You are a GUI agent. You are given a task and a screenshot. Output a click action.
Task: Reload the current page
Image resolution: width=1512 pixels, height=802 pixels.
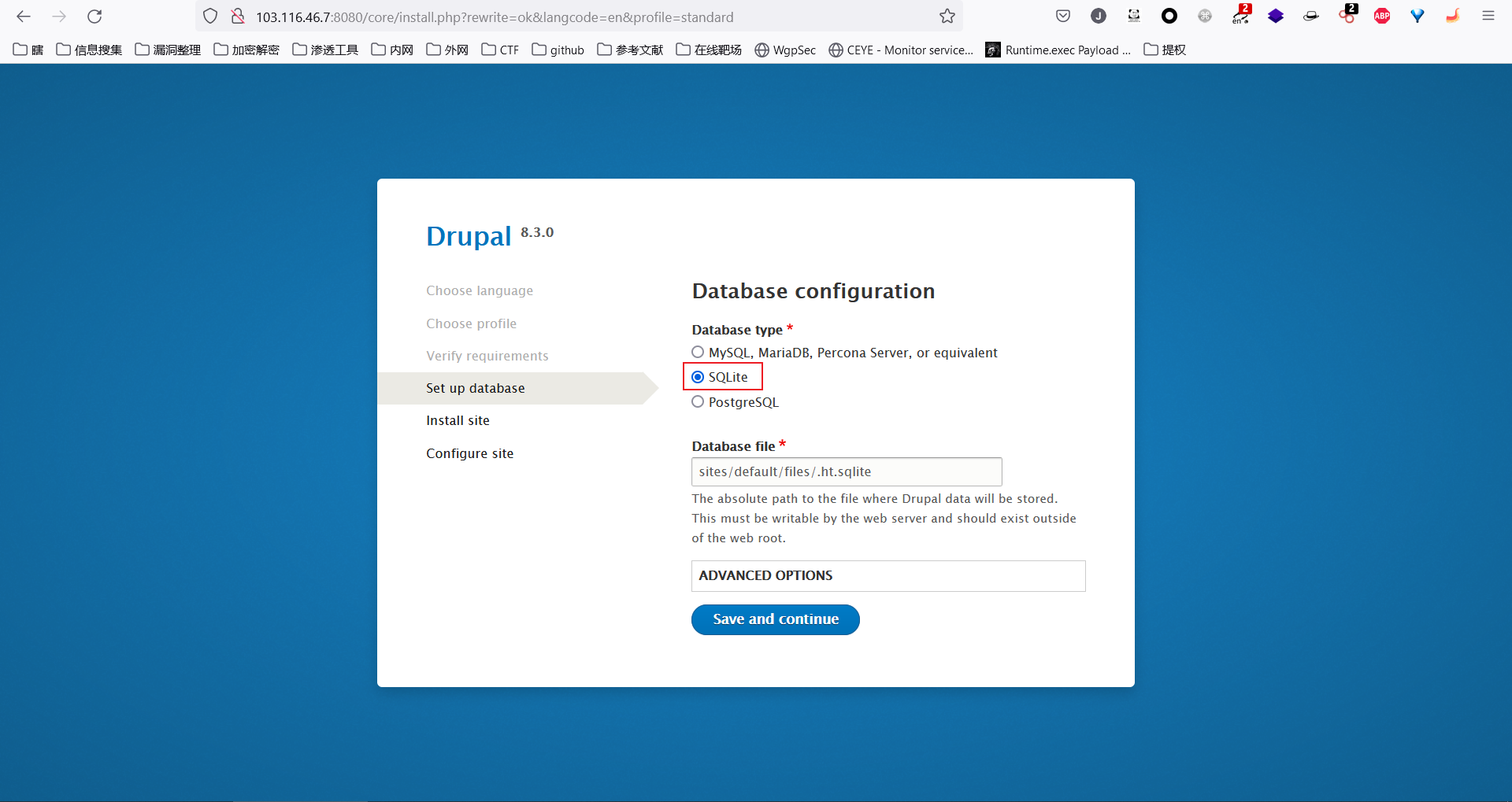click(94, 17)
